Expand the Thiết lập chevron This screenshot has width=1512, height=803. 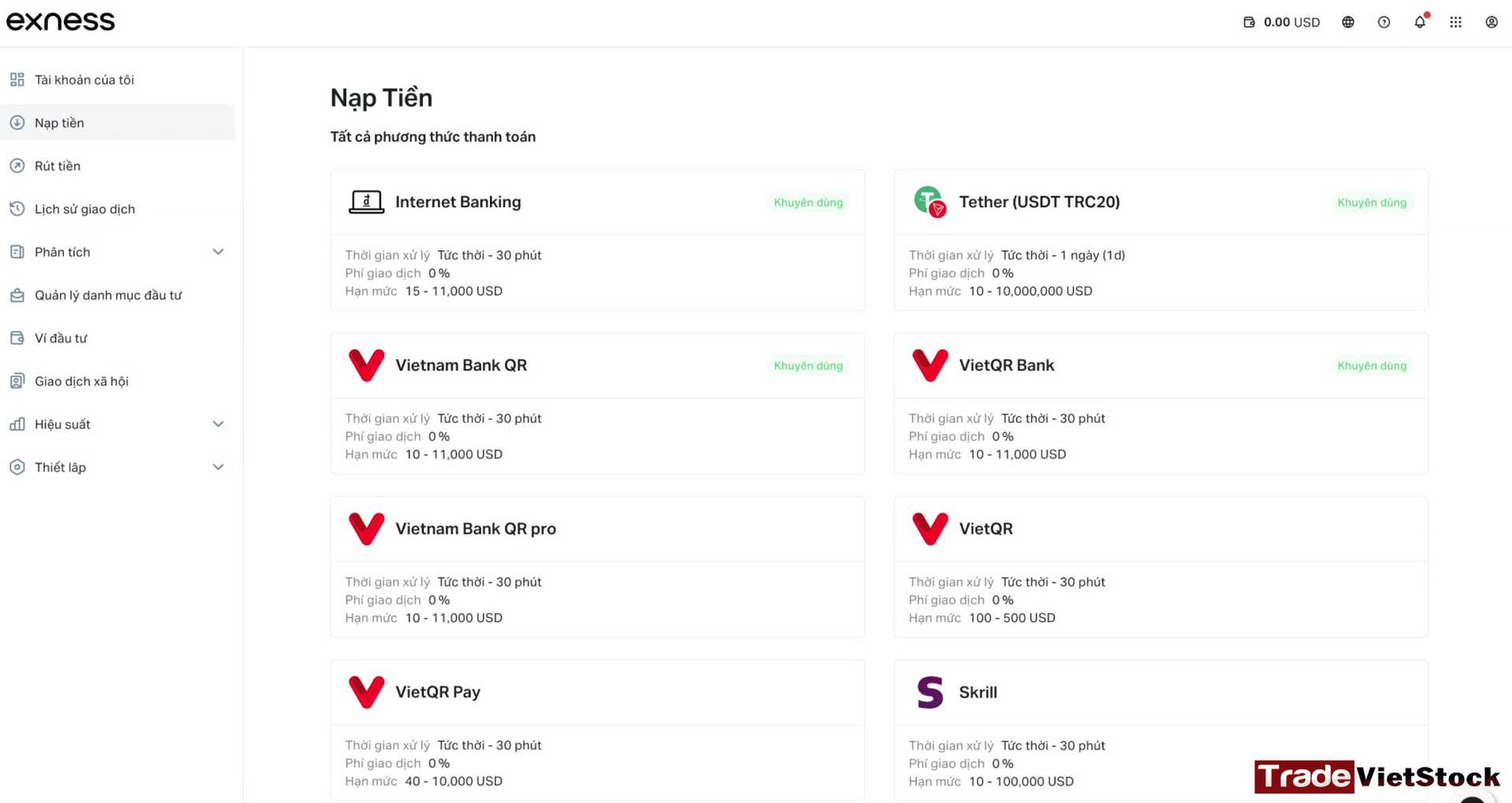click(x=218, y=467)
